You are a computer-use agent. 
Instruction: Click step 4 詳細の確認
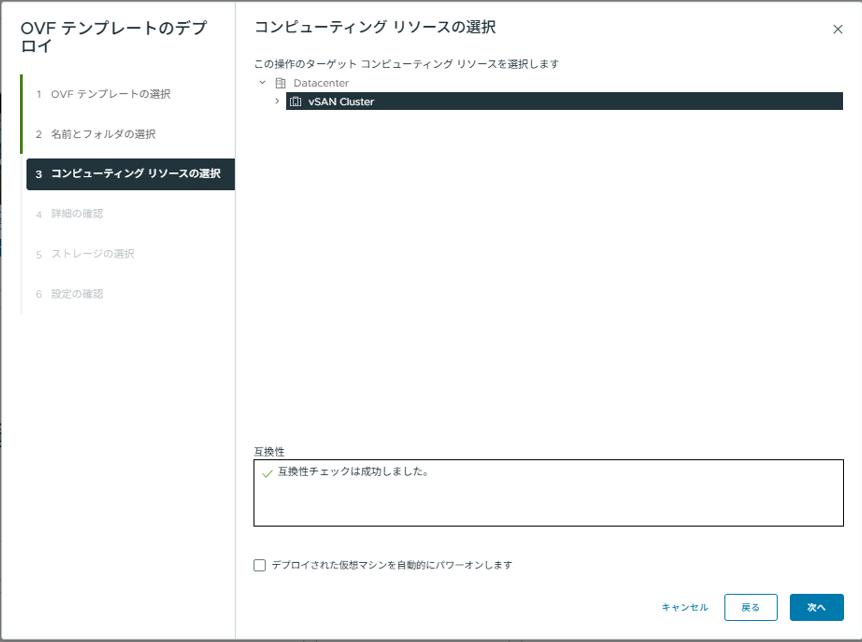click(x=69, y=214)
